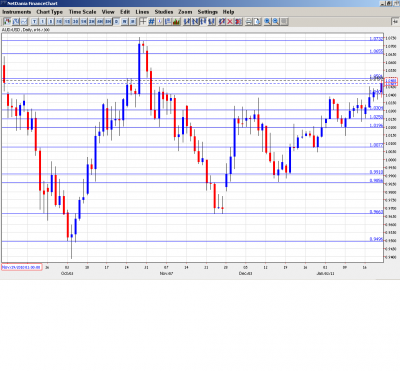Image resolution: width=400 pixels, height=371 pixels.
Task: Click the 0.9663 support line label
Action: 376,212
